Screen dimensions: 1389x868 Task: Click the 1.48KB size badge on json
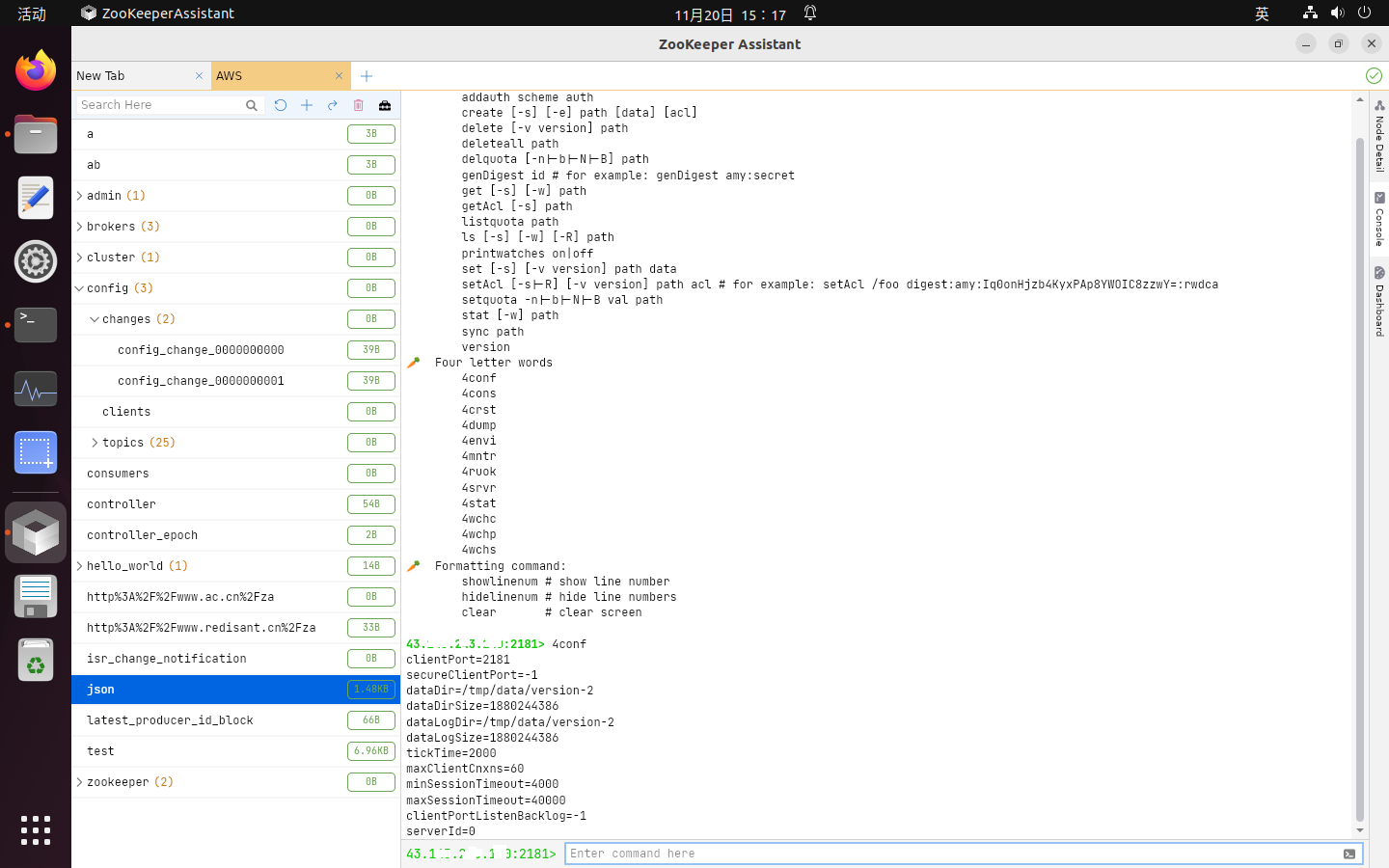[371, 690]
